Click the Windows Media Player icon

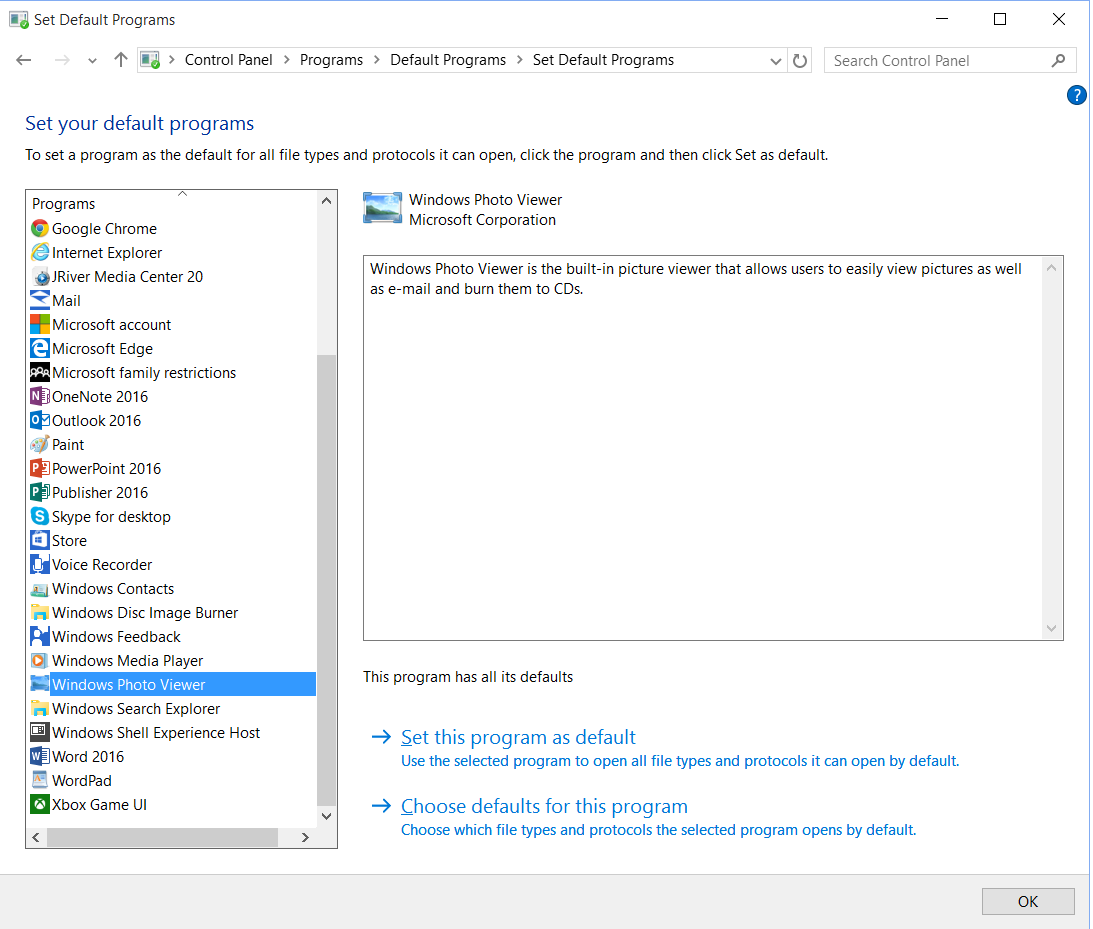(x=40, y=661)
